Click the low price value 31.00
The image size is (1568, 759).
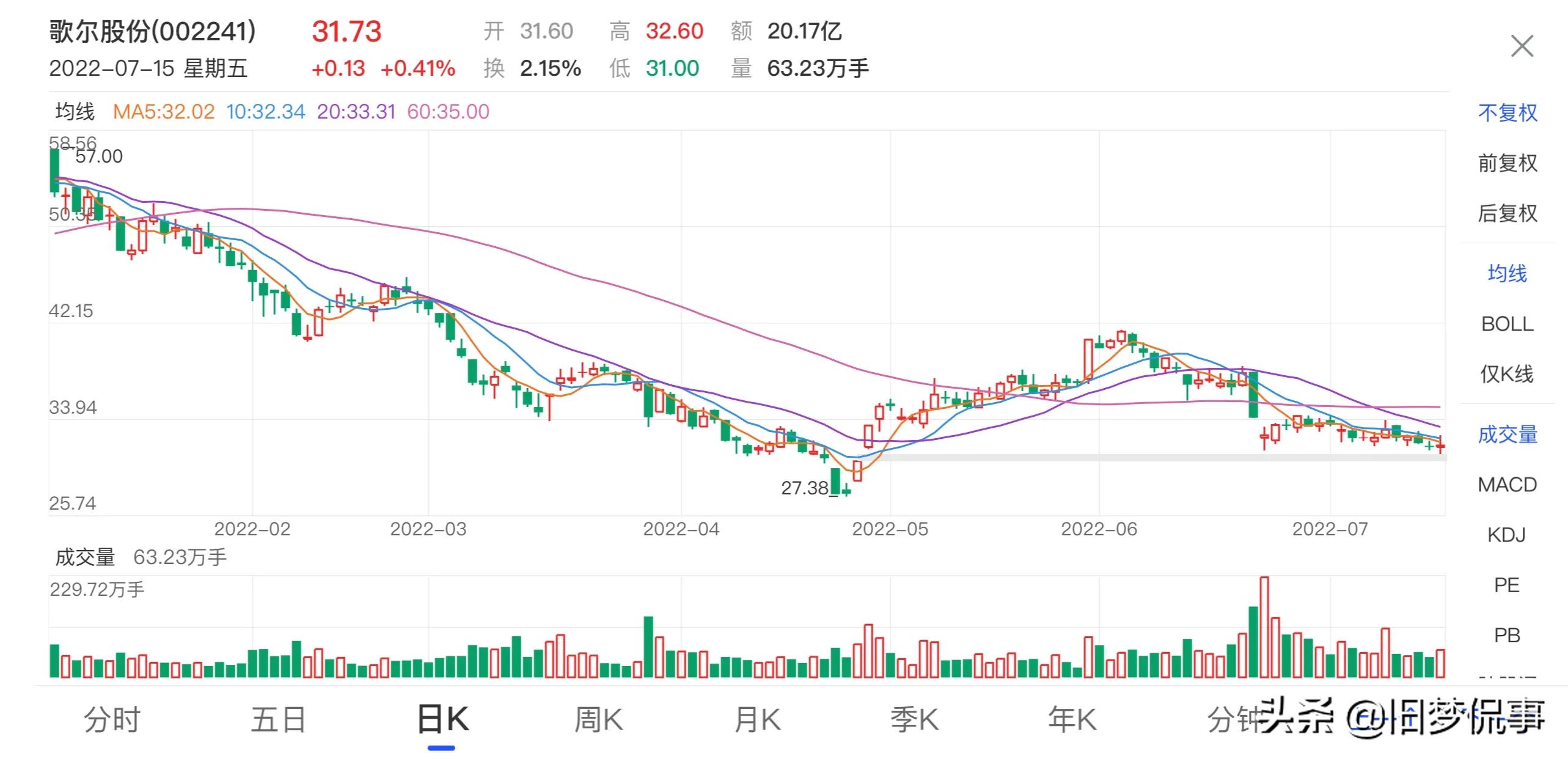[672, 68]
